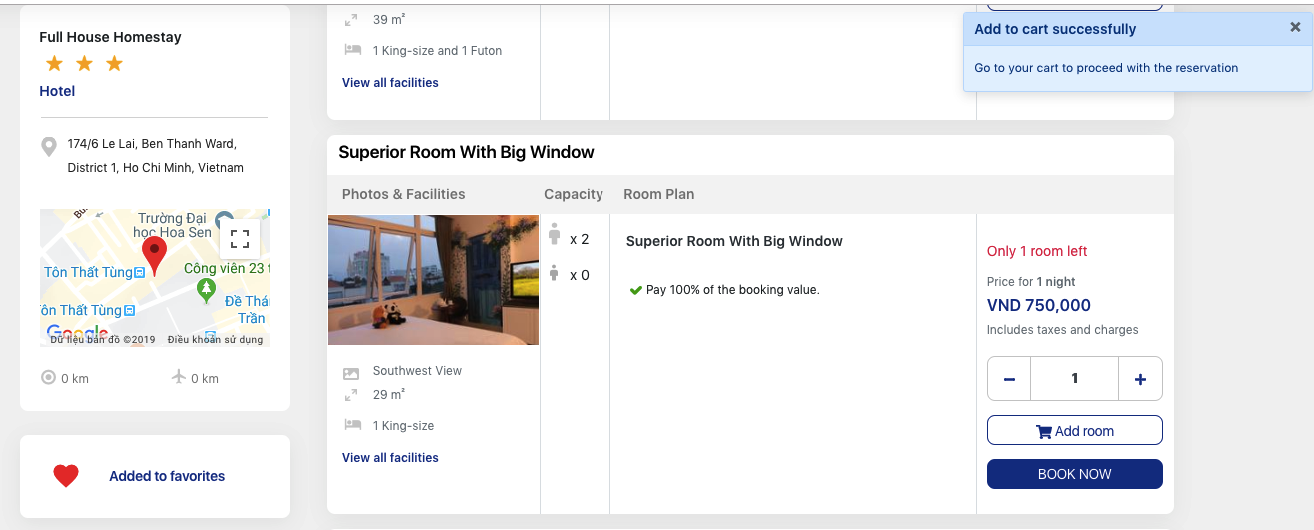Open Superior Room photo thumbnail
Screen dimensions: 1314x530
pos(433,280)
